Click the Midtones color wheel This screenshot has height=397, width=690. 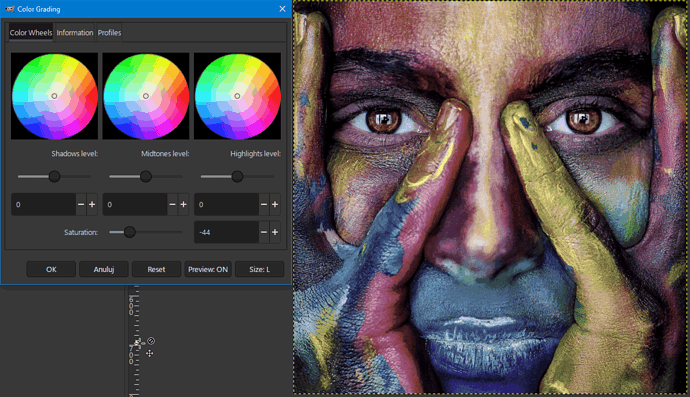[x=146, y=96]
